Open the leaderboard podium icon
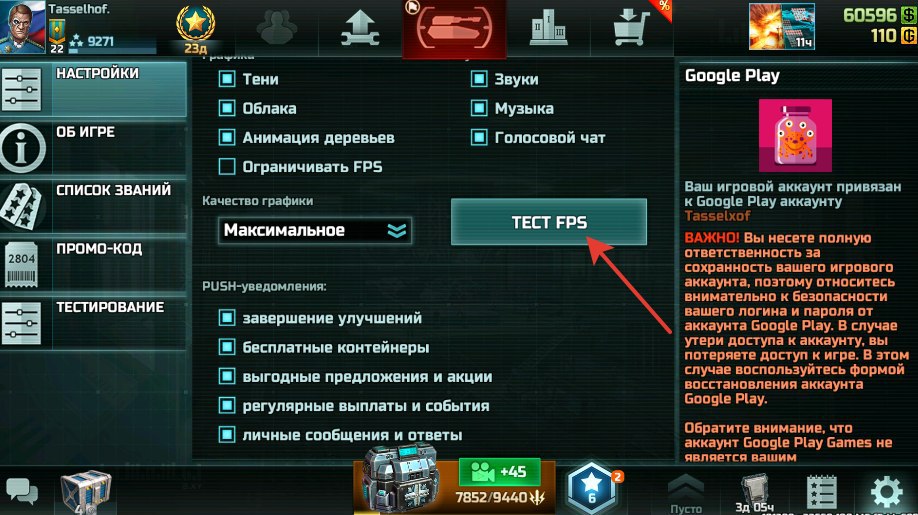The image size is (918, 515). pos(549,28)
